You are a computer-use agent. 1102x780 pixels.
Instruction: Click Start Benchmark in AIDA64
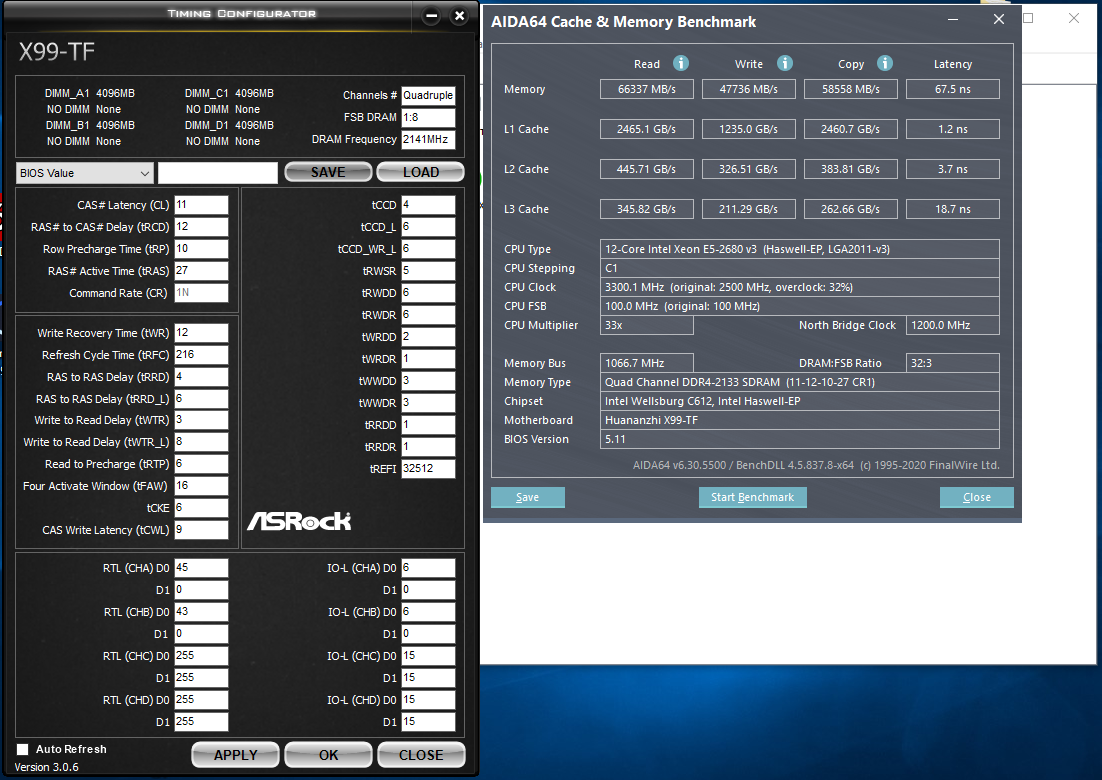pyautogui.click(x=753, y=497)
